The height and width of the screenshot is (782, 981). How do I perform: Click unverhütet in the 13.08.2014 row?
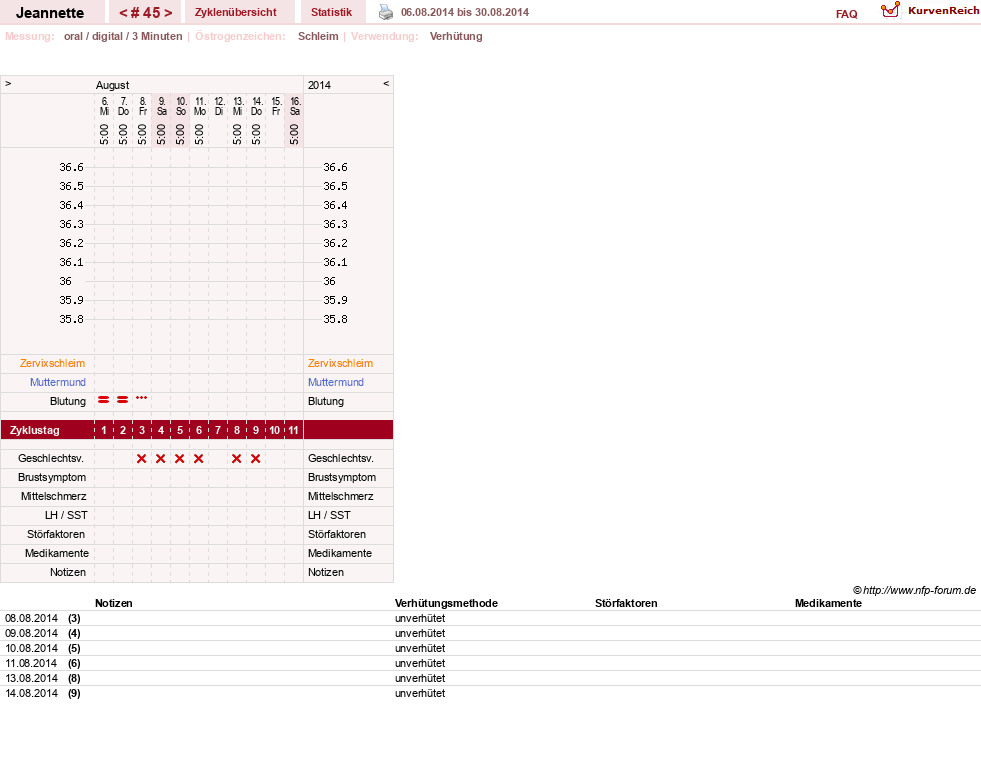tap(420, 678)
